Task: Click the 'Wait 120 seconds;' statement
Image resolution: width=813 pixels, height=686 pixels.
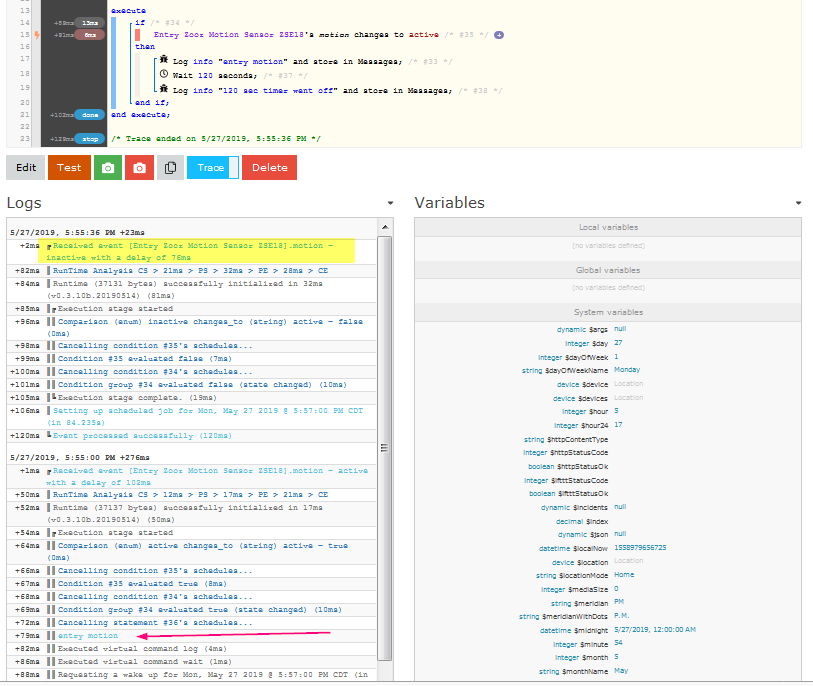Action: point(215,76)
